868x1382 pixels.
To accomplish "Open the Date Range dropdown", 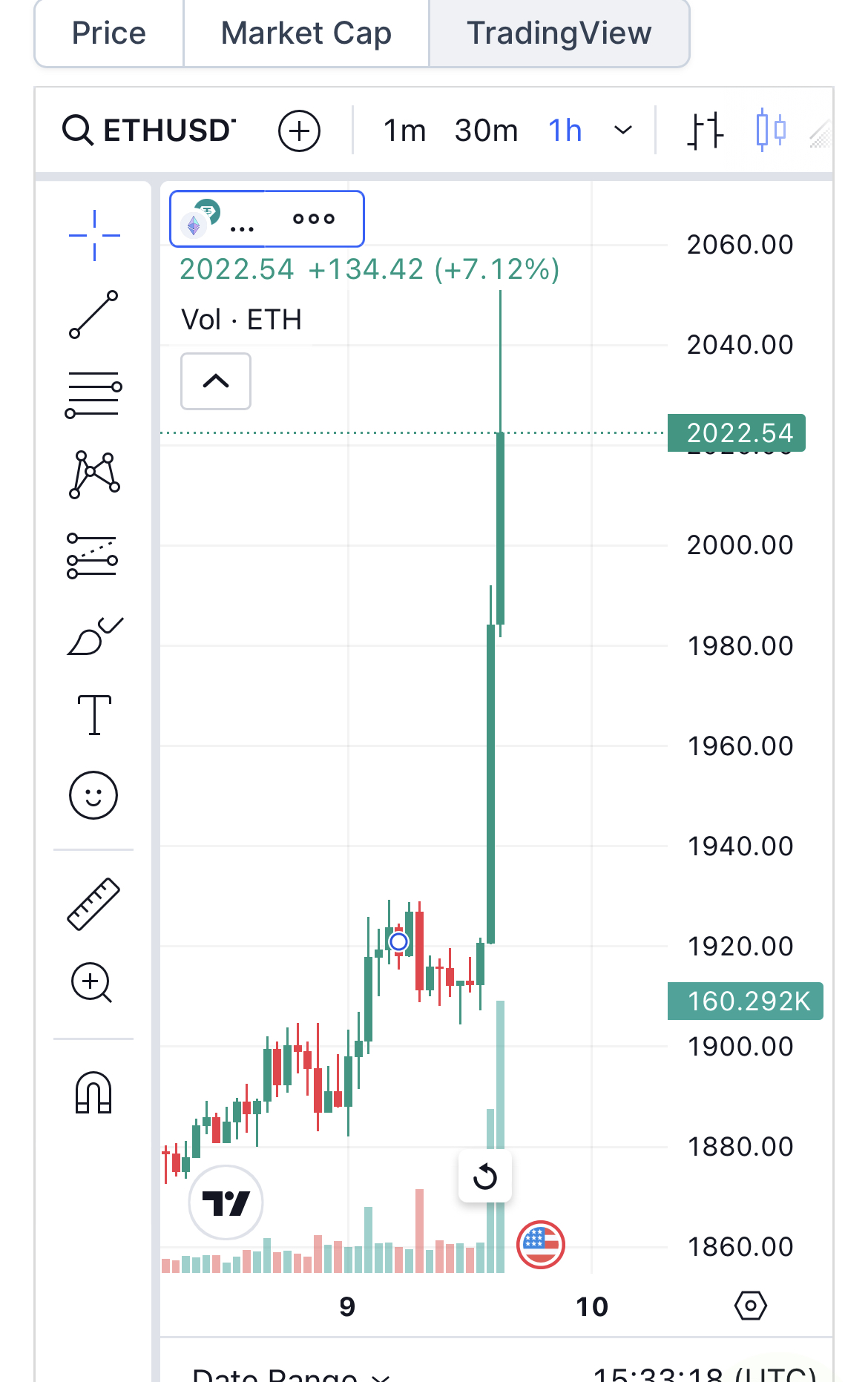I will (x=290, y=1374).
